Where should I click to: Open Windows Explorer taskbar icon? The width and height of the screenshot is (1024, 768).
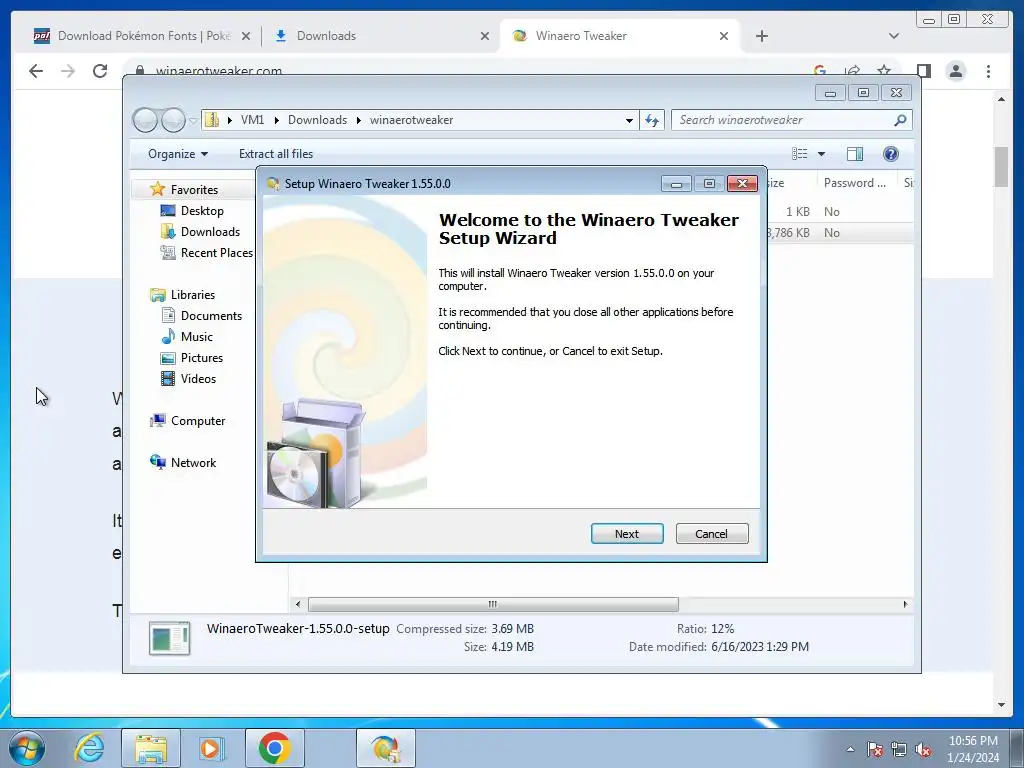(x=151, y=748)
